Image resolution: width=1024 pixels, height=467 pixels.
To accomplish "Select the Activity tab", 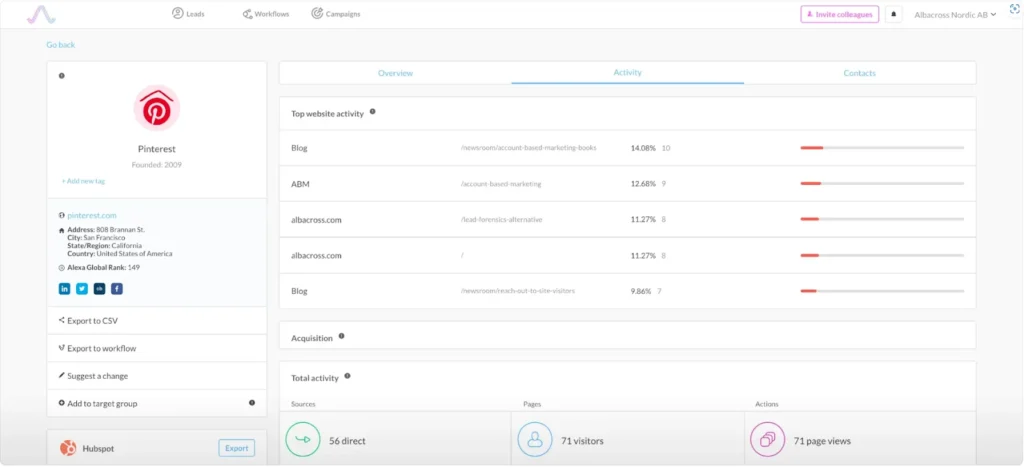I will coord(628,72).
